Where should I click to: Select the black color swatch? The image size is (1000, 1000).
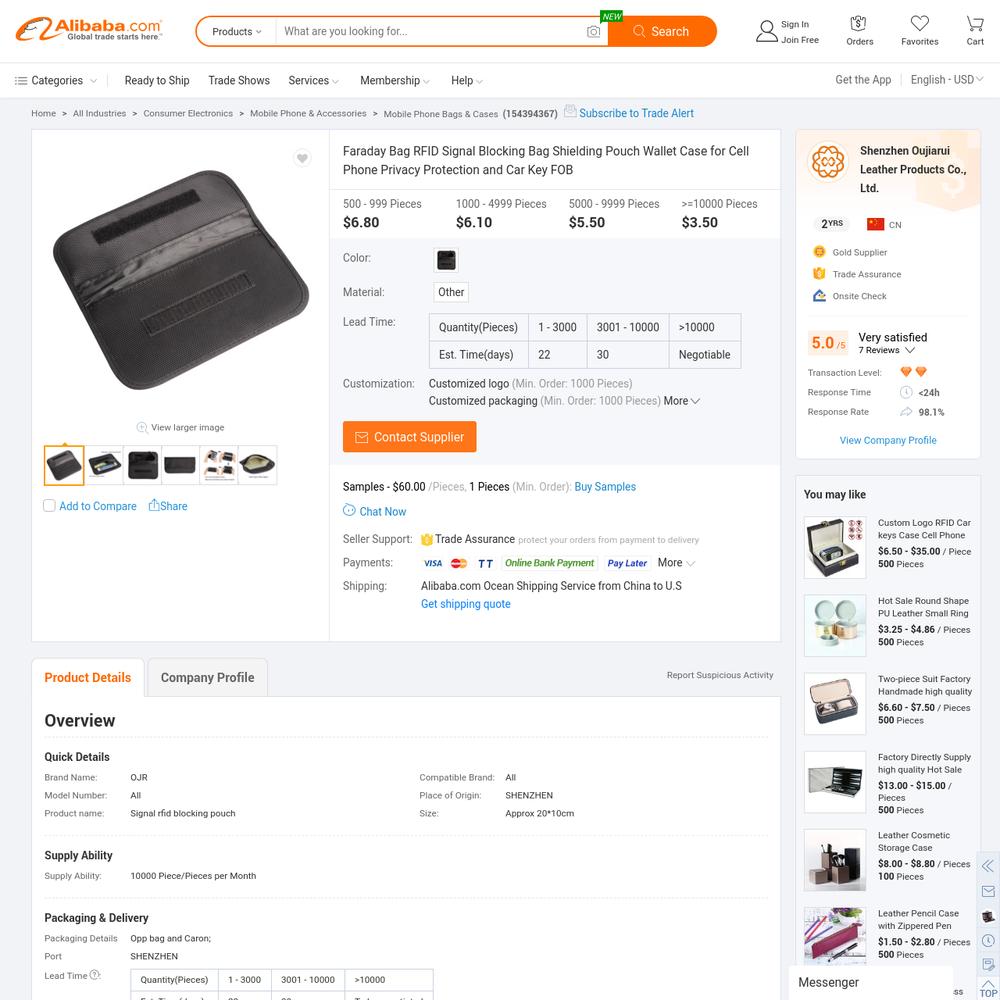446,260
